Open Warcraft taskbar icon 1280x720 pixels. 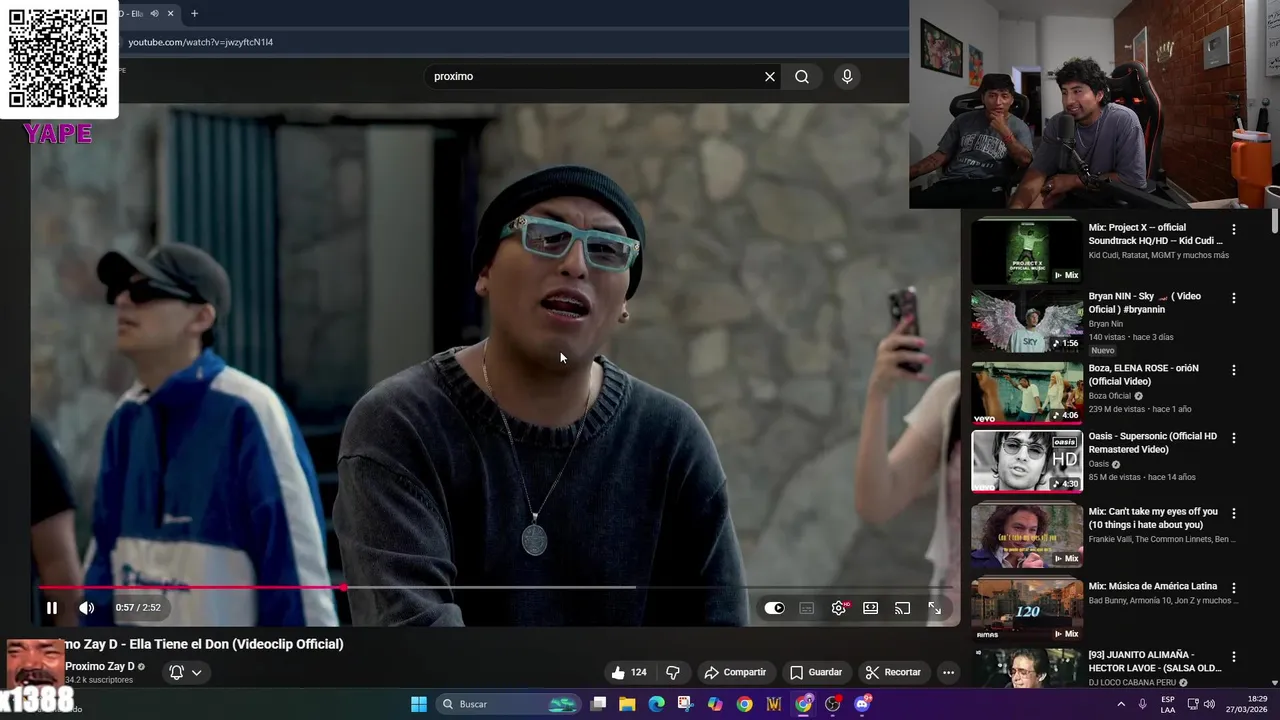click(x=773, y=704)
